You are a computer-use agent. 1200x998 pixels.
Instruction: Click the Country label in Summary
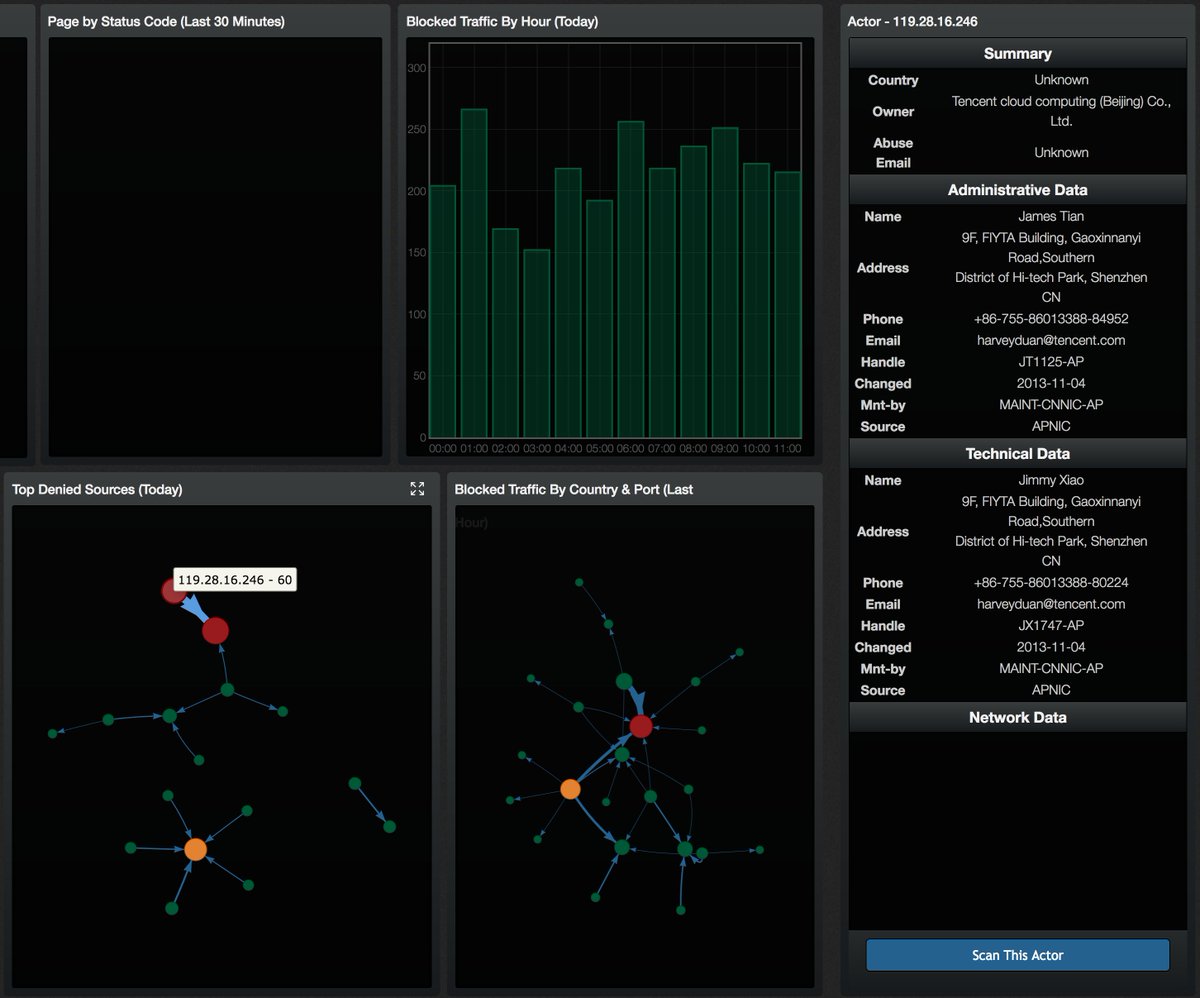893,80
